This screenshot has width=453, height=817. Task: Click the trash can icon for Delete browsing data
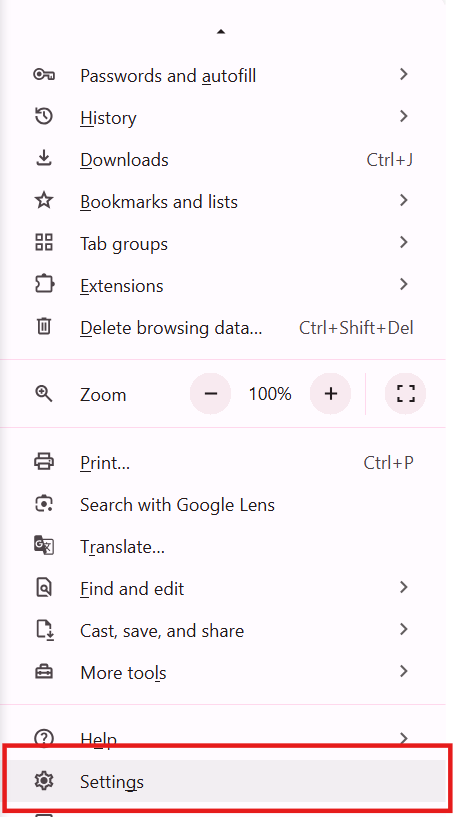pos(44,327)
